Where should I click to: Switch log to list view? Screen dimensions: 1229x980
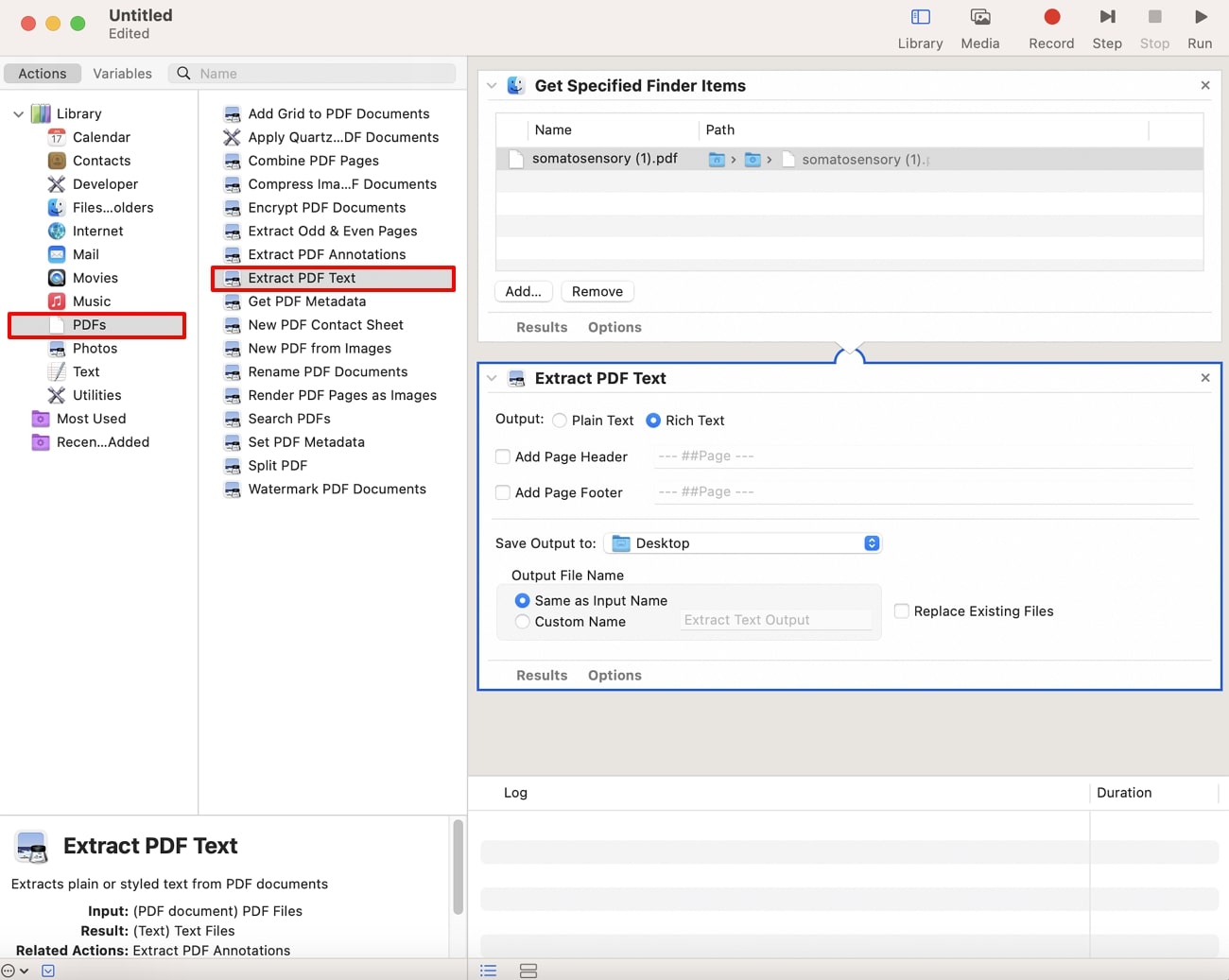pos(488,971)
